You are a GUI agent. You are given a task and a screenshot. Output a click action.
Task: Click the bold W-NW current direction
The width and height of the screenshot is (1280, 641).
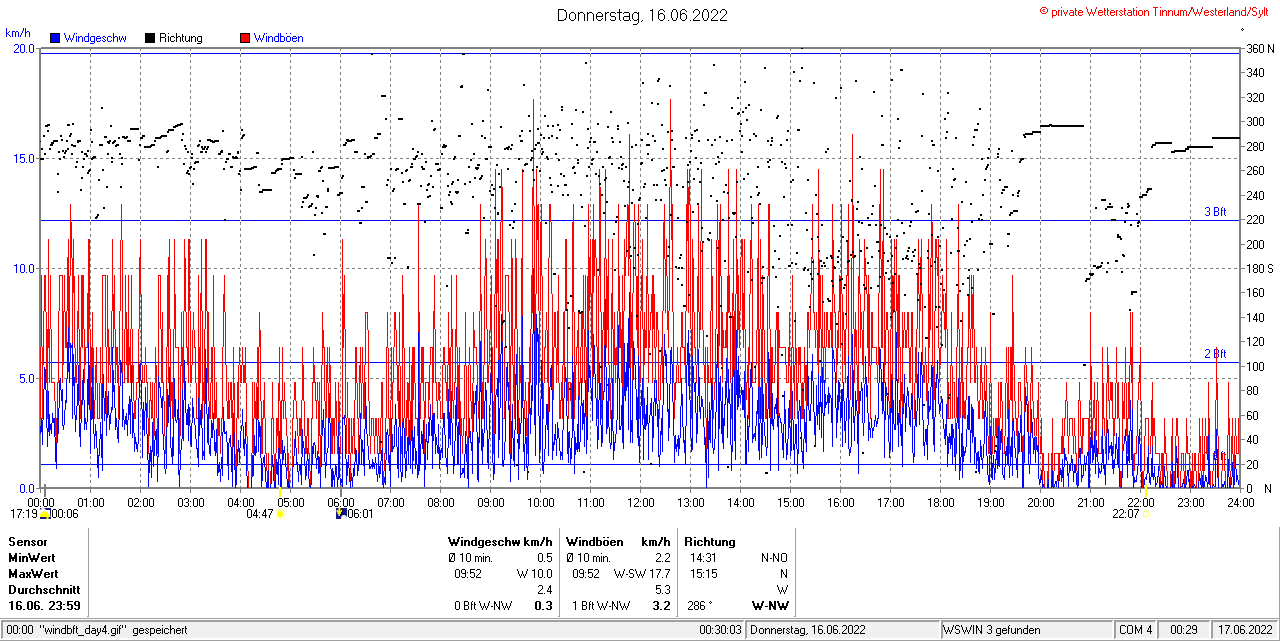[x=770, y=605]
